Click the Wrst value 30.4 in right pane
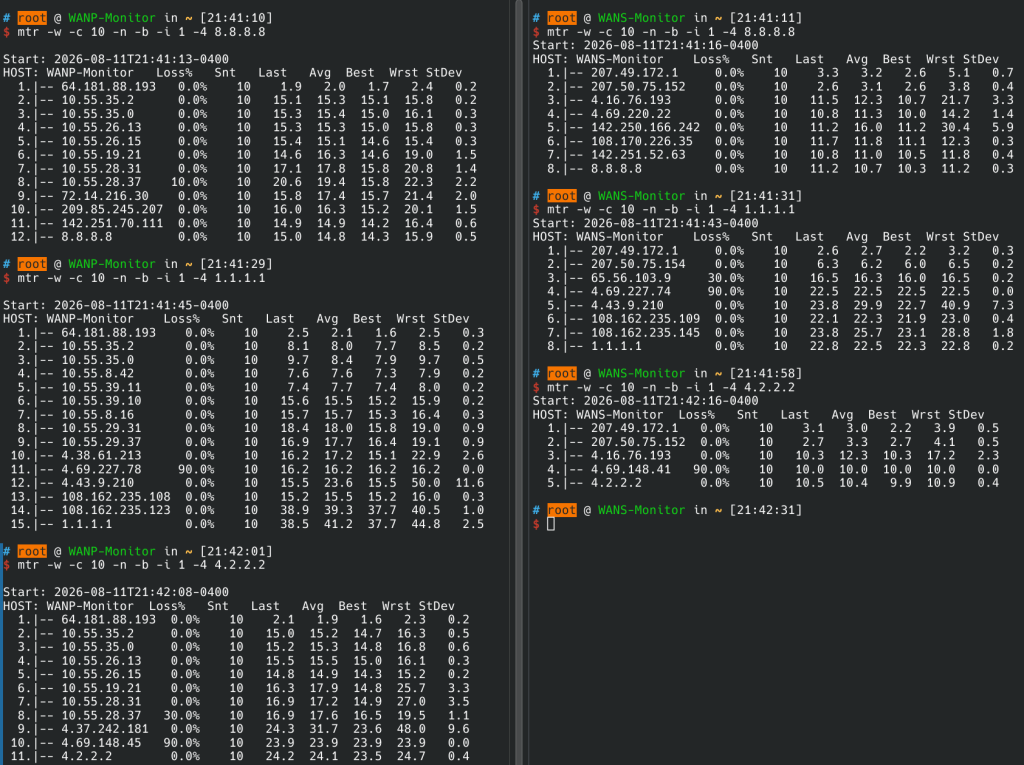The height and width of the screenshot is (765, 1024). [955, 127]
